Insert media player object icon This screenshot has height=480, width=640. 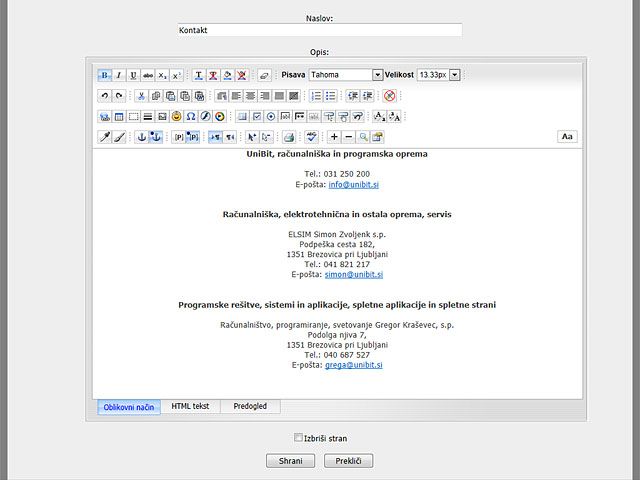(220, 117)
